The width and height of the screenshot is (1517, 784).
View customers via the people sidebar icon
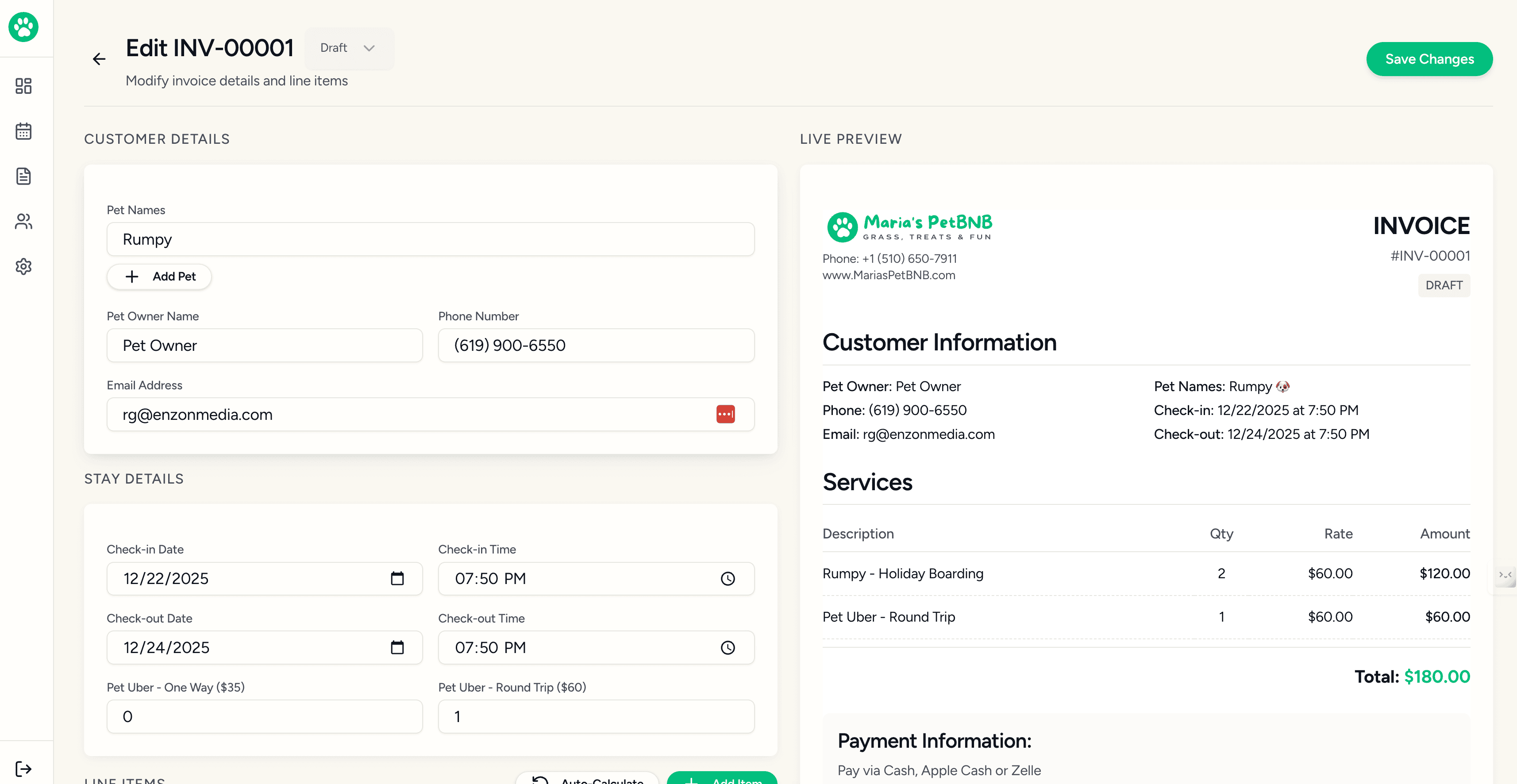point(23,221)
